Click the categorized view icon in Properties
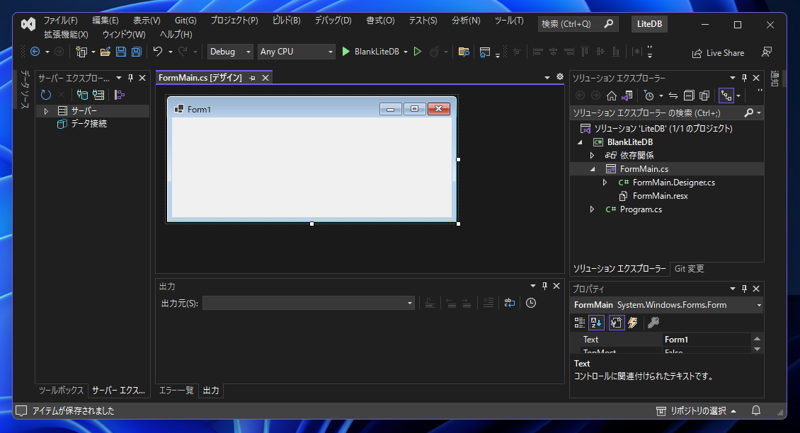This screenshot has width=800, height=433. pyautogui.click(x=580, y=322)
